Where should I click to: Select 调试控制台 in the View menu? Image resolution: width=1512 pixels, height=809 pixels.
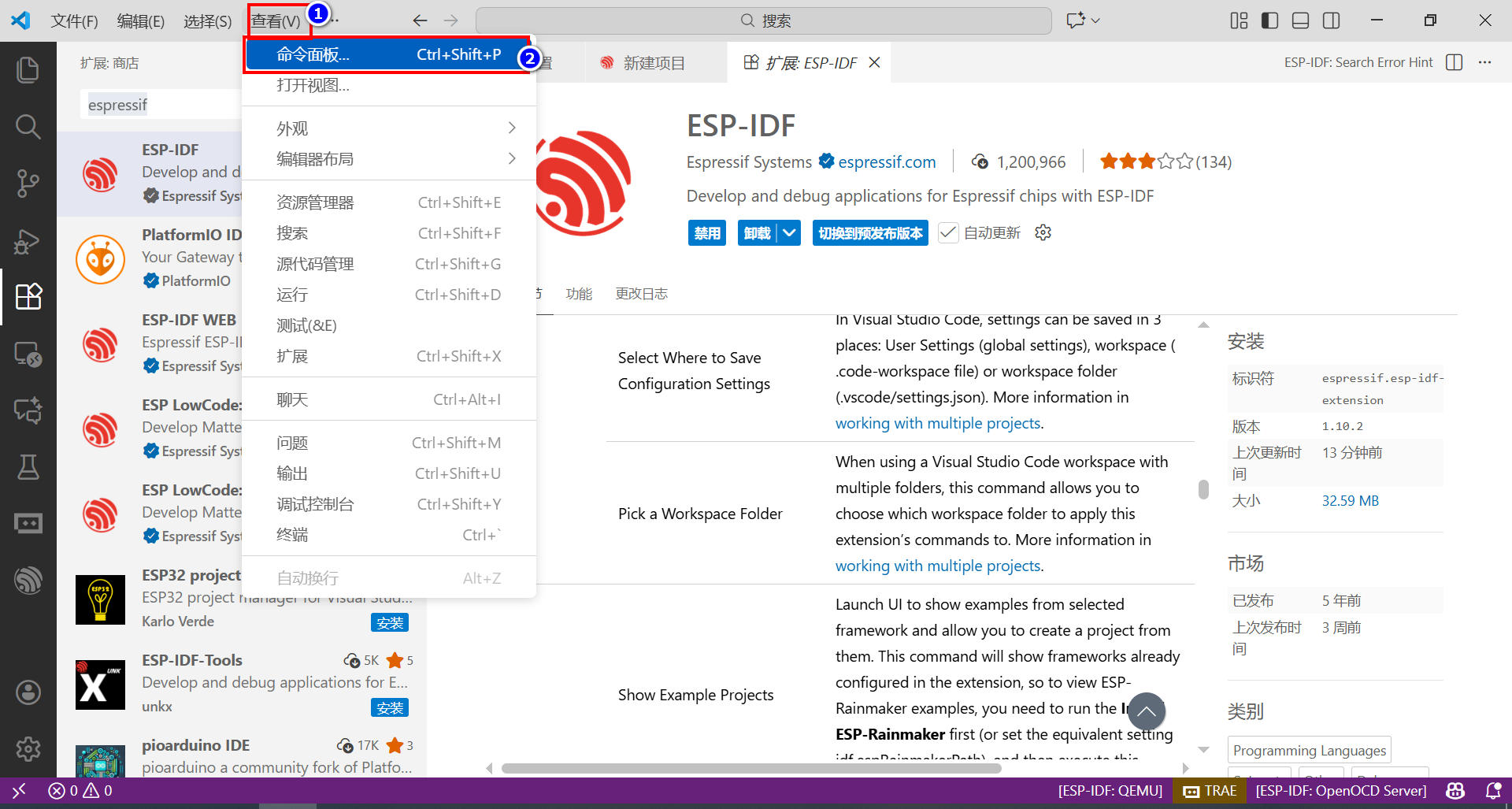pos(389,504)
